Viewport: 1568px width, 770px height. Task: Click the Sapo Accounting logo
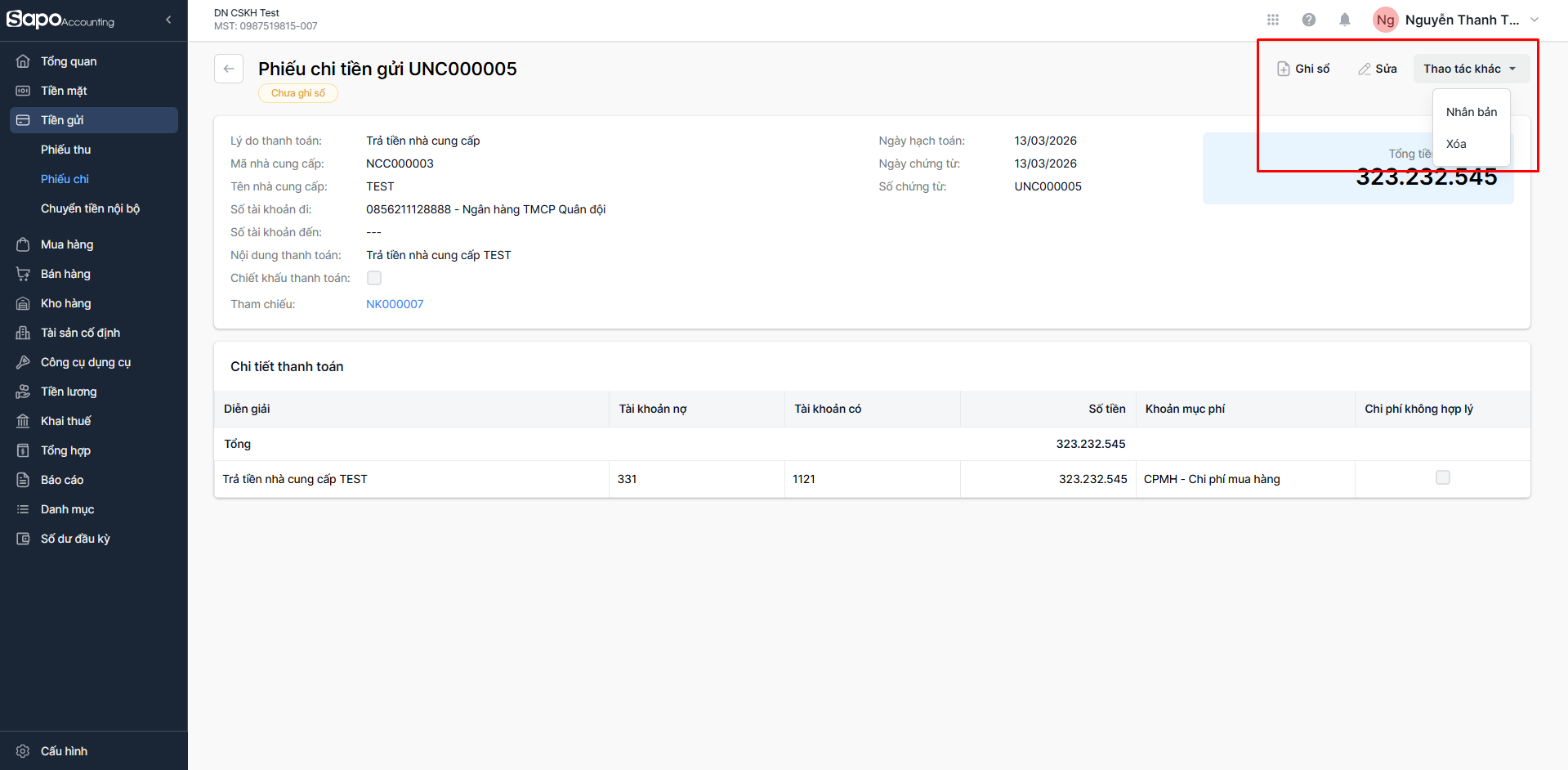(x=60, y=20)
